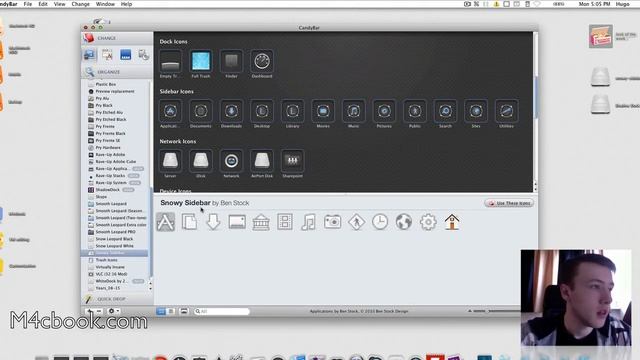Image resolution: width=640 pixels, height=360 pixels.
Task: Open the gear action dropdown menu
Action: coord(113,311)
